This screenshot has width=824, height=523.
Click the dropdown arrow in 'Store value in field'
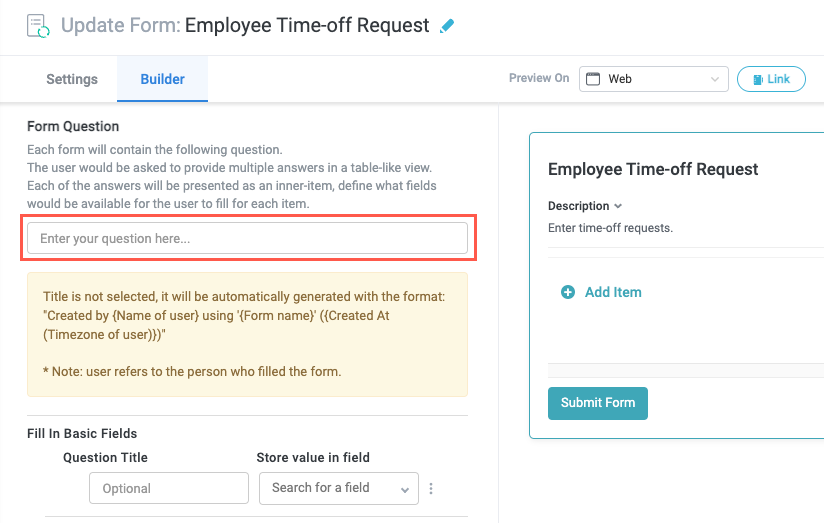[x=405, y=489]
